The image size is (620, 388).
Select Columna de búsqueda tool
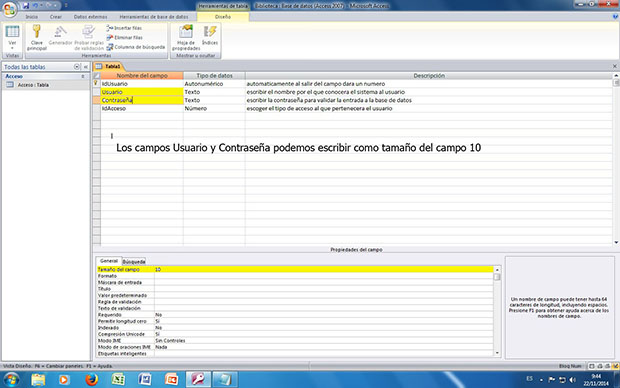(x=136, y=47)
